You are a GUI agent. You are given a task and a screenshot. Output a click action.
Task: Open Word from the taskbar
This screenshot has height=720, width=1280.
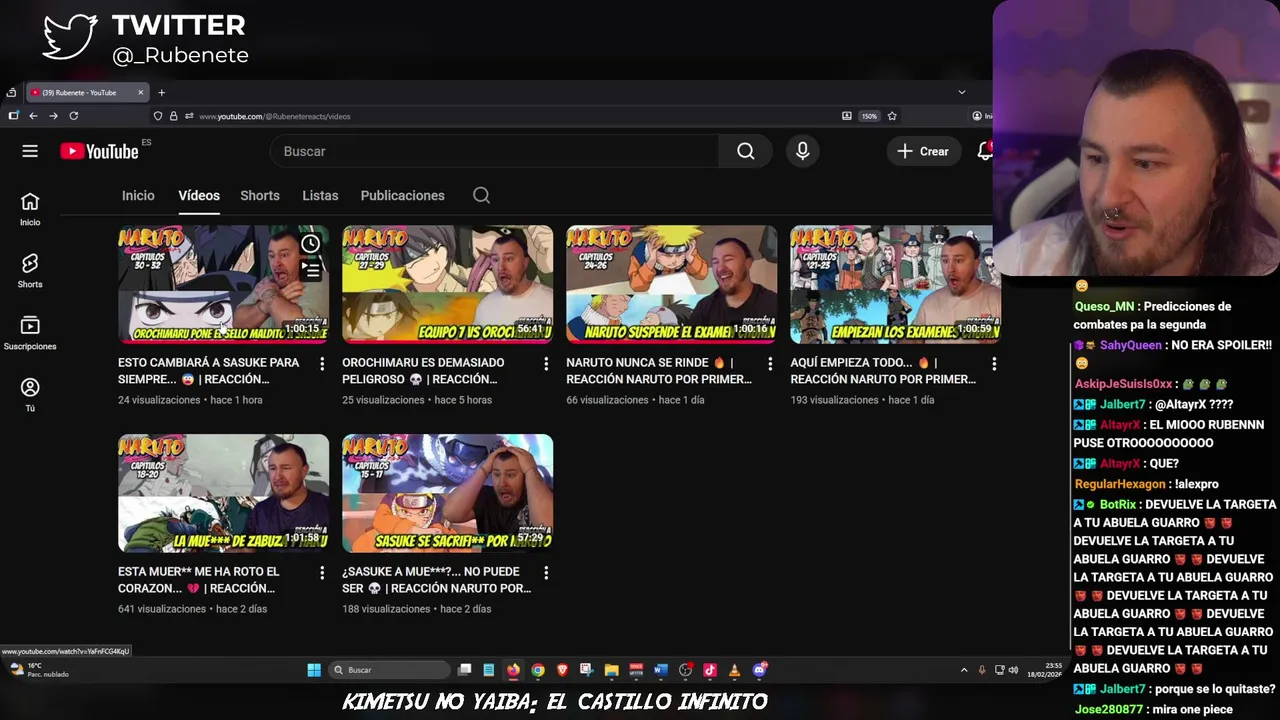(x=660, y=670)
